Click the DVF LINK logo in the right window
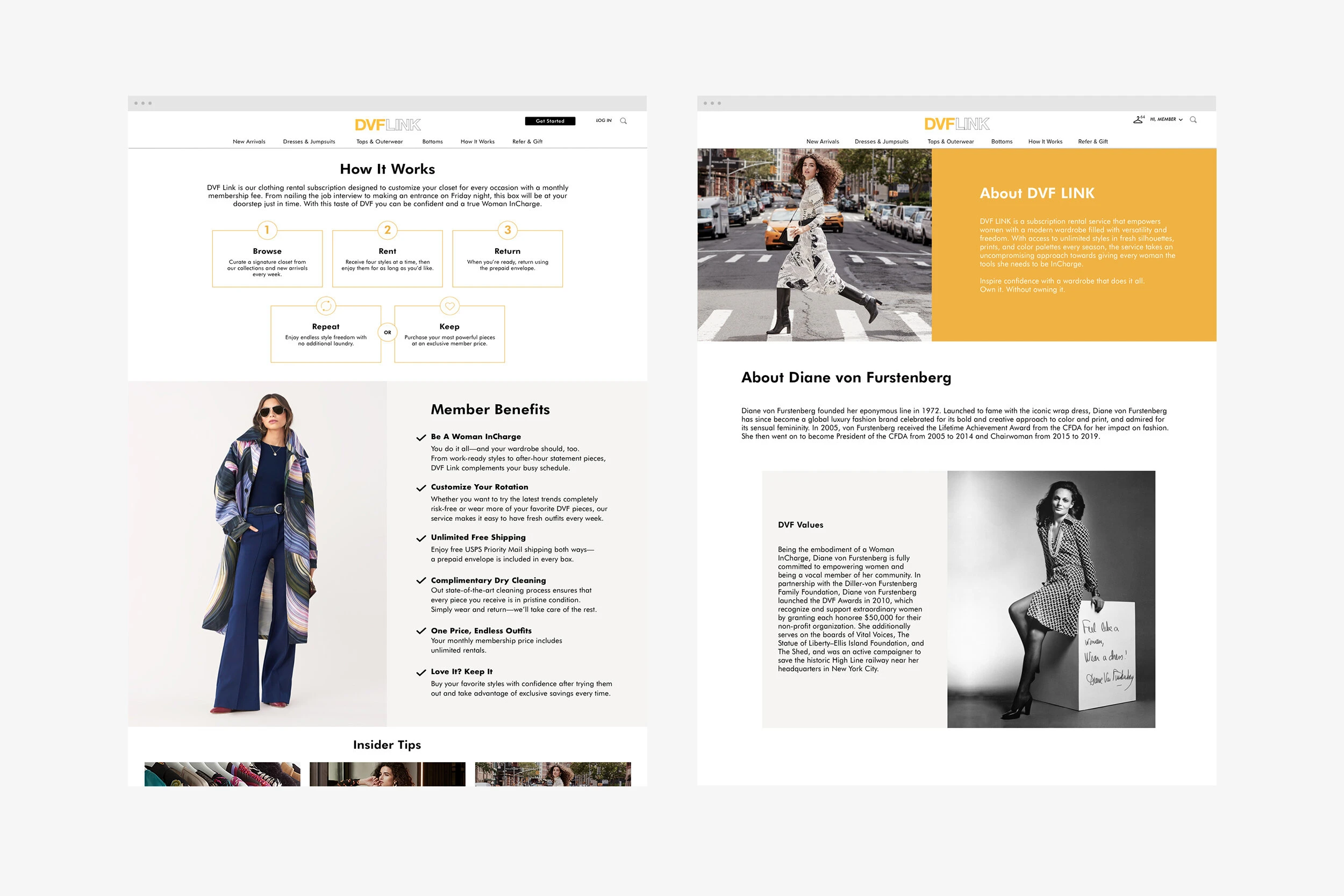 (x=957, y=124)
